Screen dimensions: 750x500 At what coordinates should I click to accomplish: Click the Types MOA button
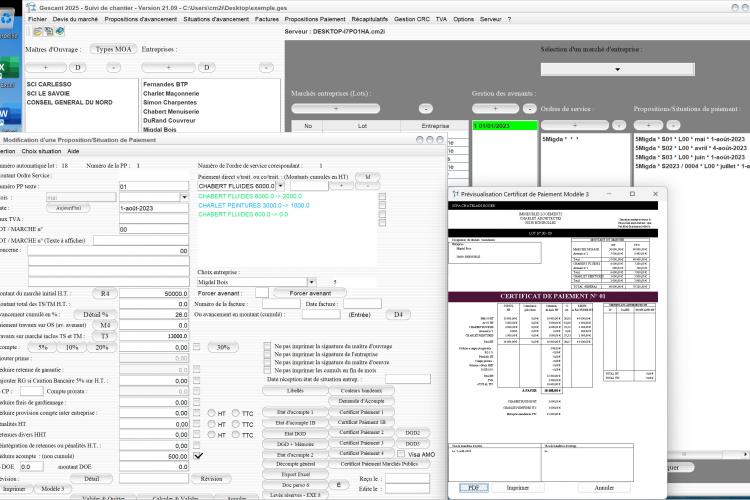[x=113, y=49]
